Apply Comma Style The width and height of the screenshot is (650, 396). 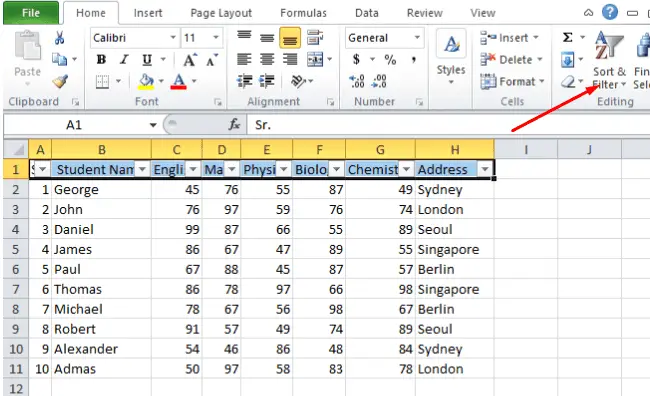click(x=413, y=60)
